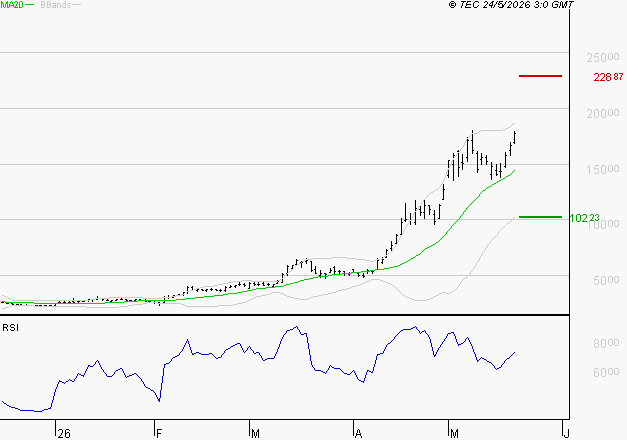Click the TEC 24/5/2026 timestamp text
The width and height of the screenshot is (627, 440).
511,4
